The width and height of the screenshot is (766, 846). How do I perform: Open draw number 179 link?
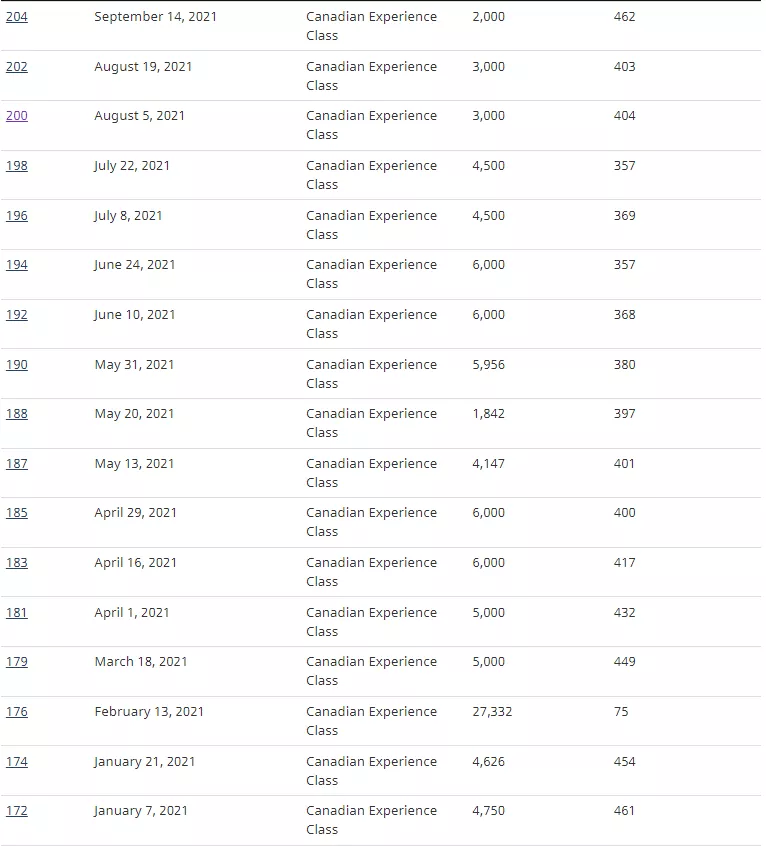pos(17,662)
